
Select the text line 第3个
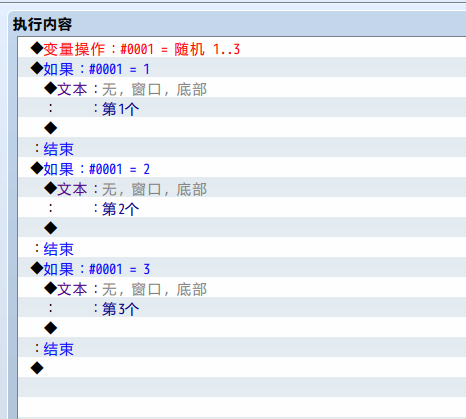(x=242, y=307)
